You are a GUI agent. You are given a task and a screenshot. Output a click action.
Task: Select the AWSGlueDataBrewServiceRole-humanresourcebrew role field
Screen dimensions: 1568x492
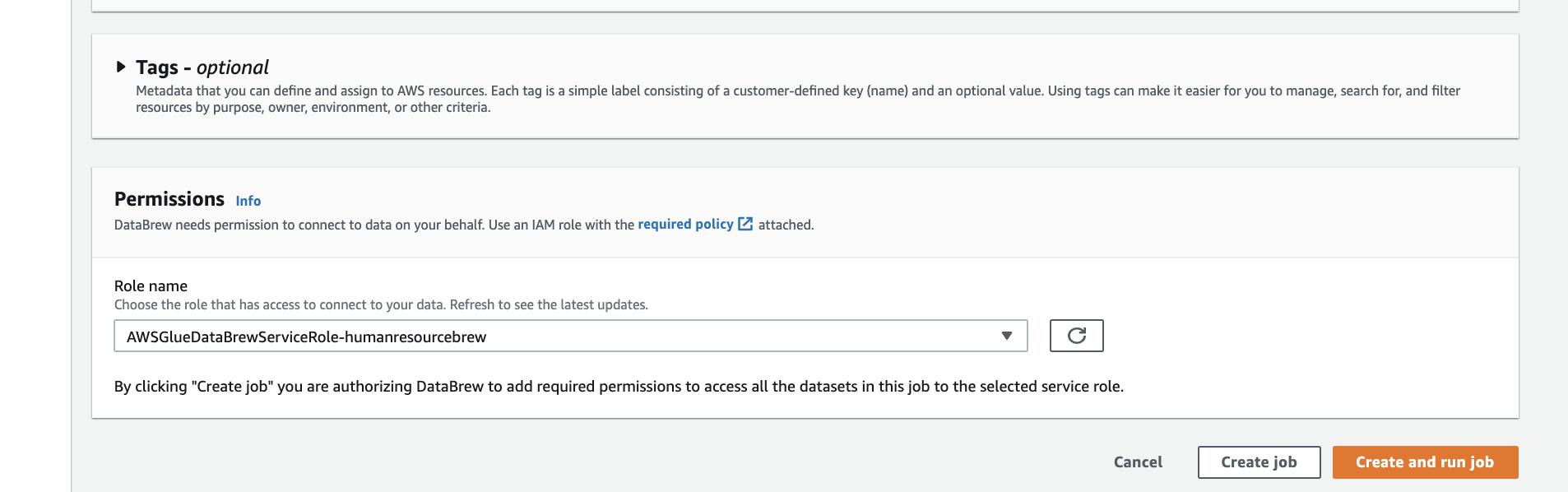coord(559,337)
